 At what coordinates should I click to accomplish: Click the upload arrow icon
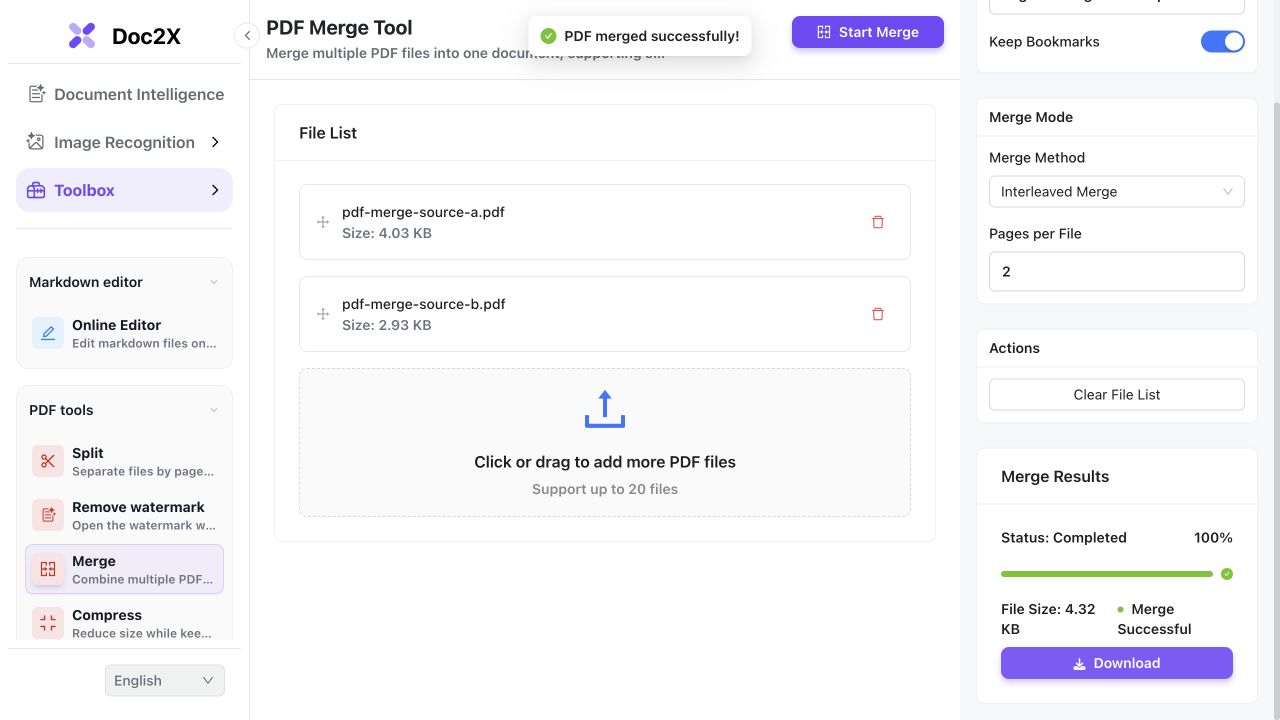[x=605, y=409]
